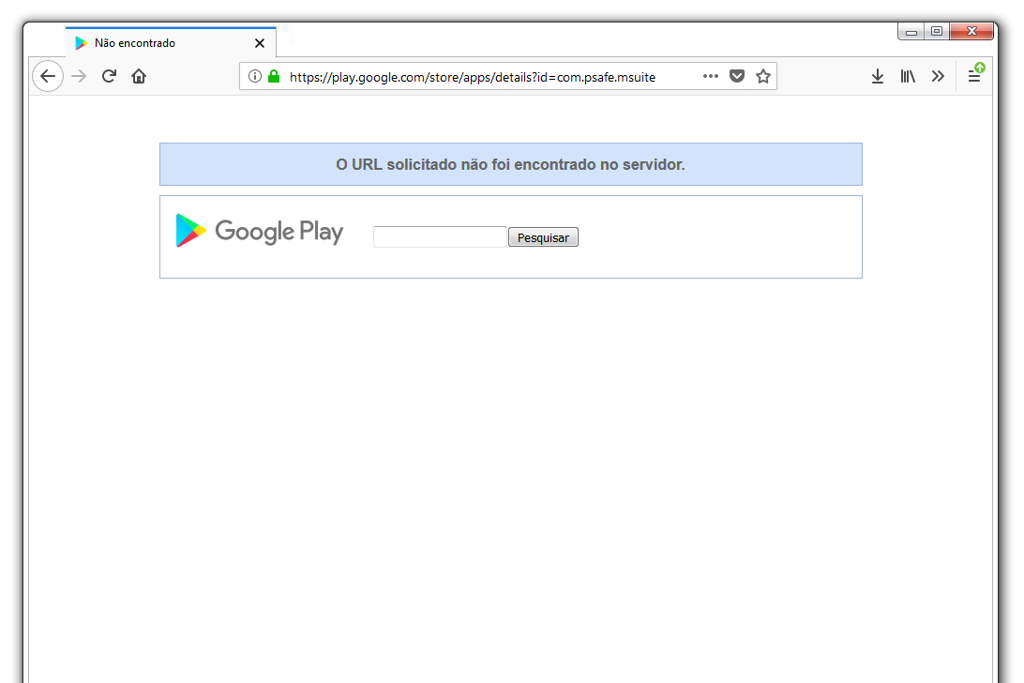Viewport: 1024px width, 683px height.
Task: Open the Library sidebar icon
Action: pos(907,76)
